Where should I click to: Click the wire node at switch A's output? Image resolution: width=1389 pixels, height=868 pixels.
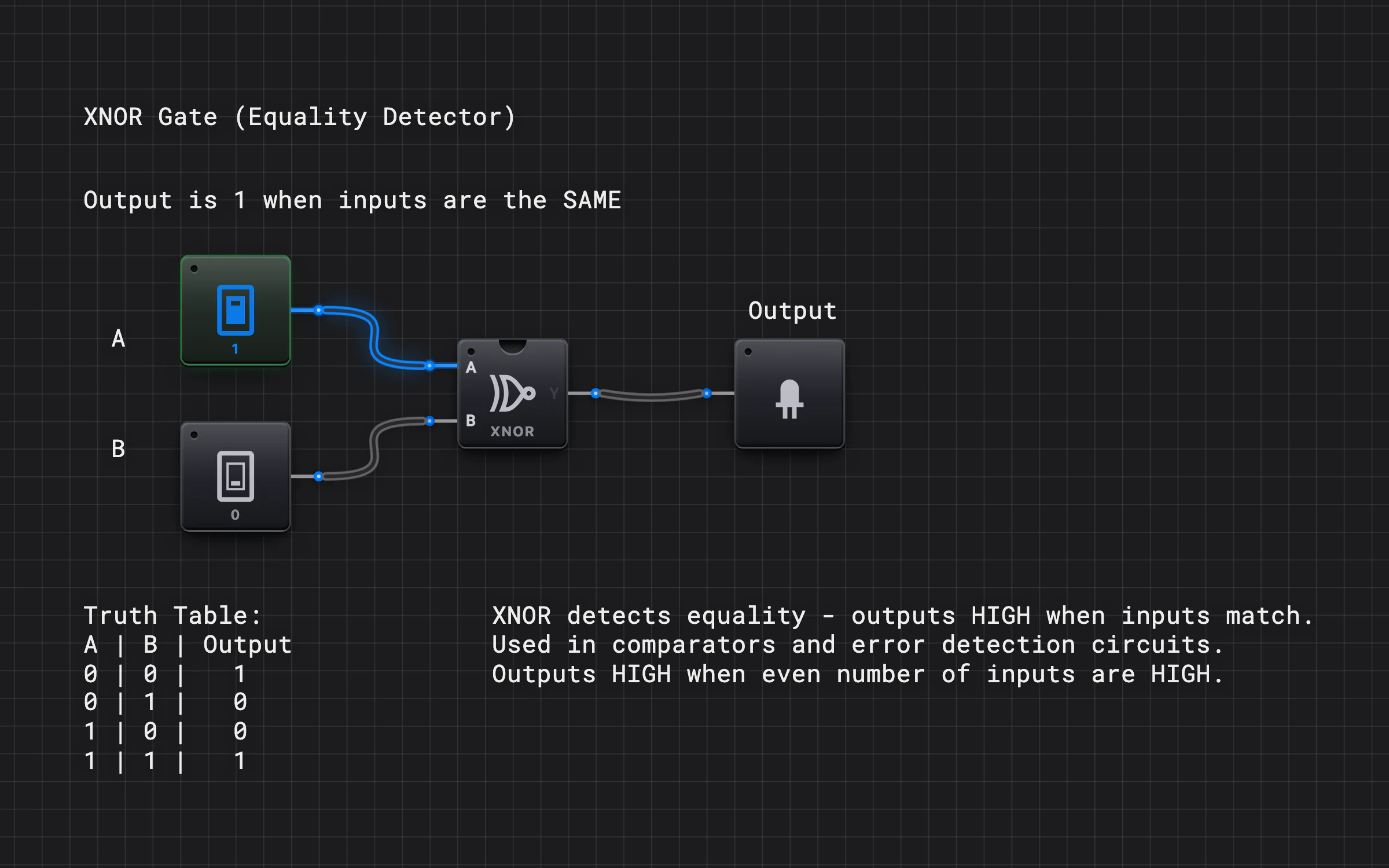point(319,310)
